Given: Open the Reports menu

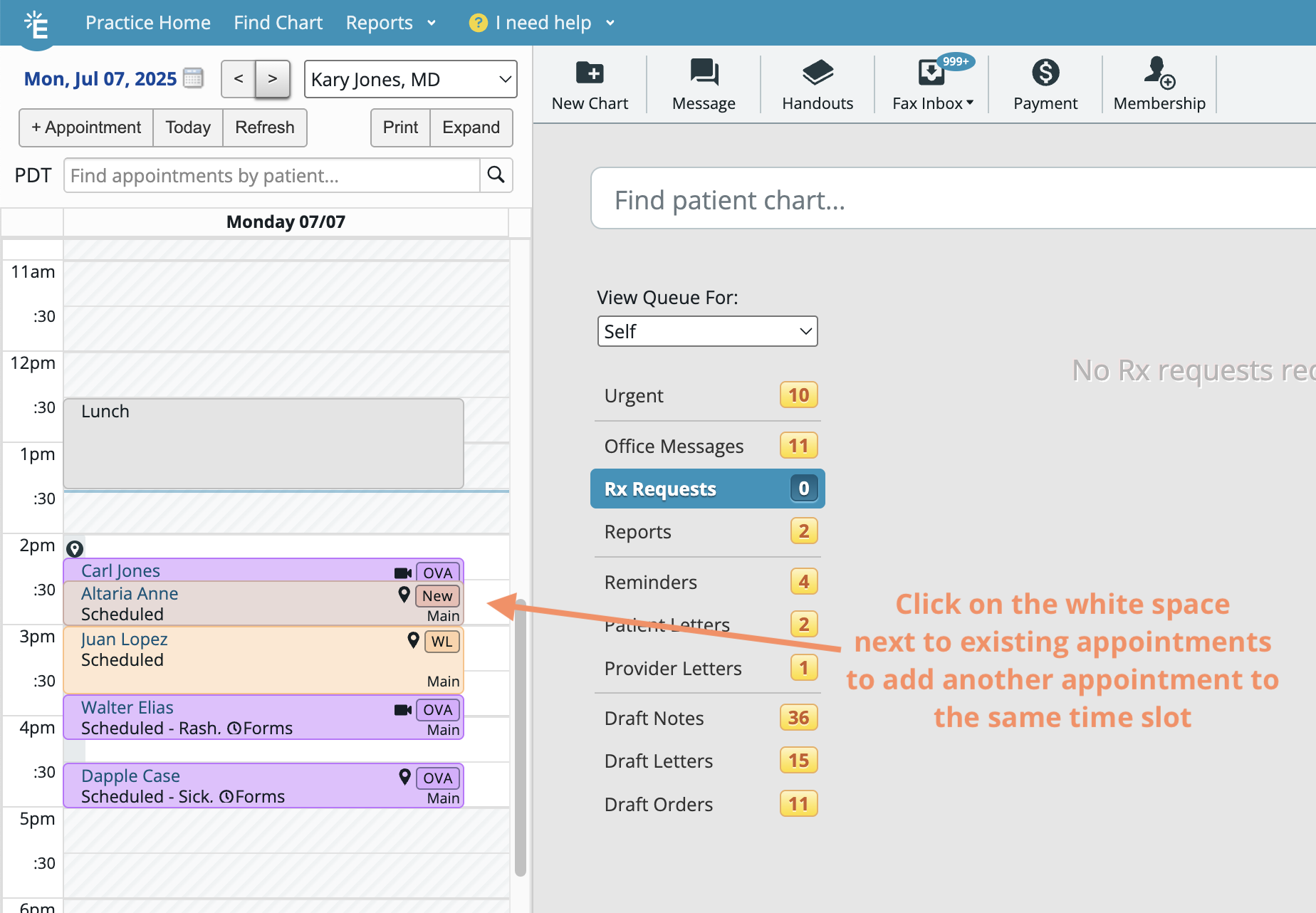Looking at the screenshot, I should [x=390, y=23].
